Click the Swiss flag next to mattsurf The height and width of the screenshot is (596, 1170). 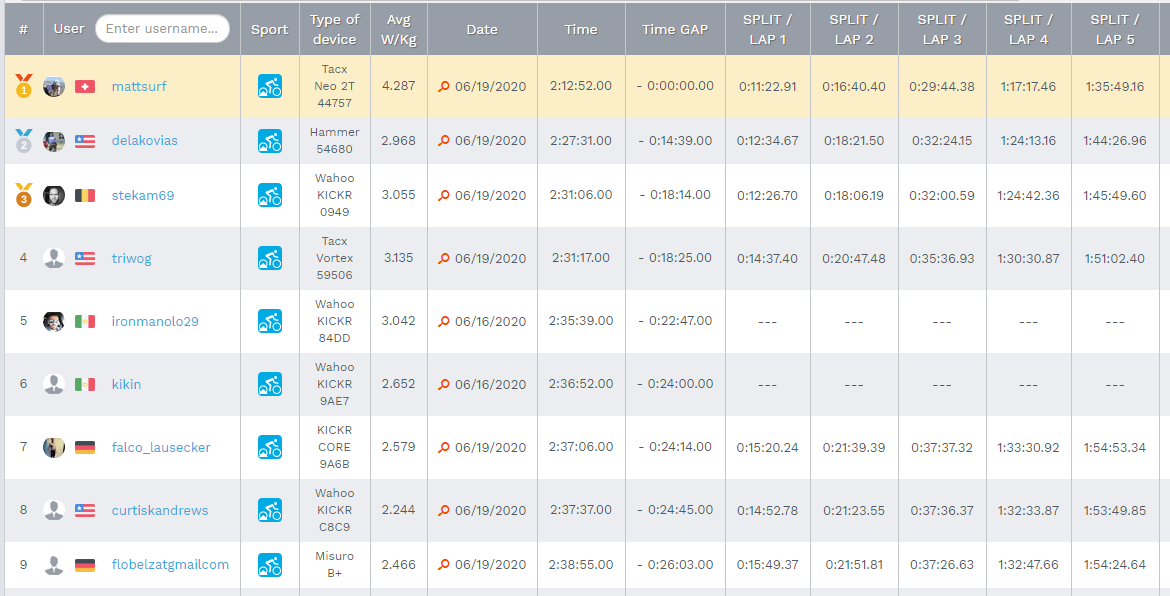[85, 87]
